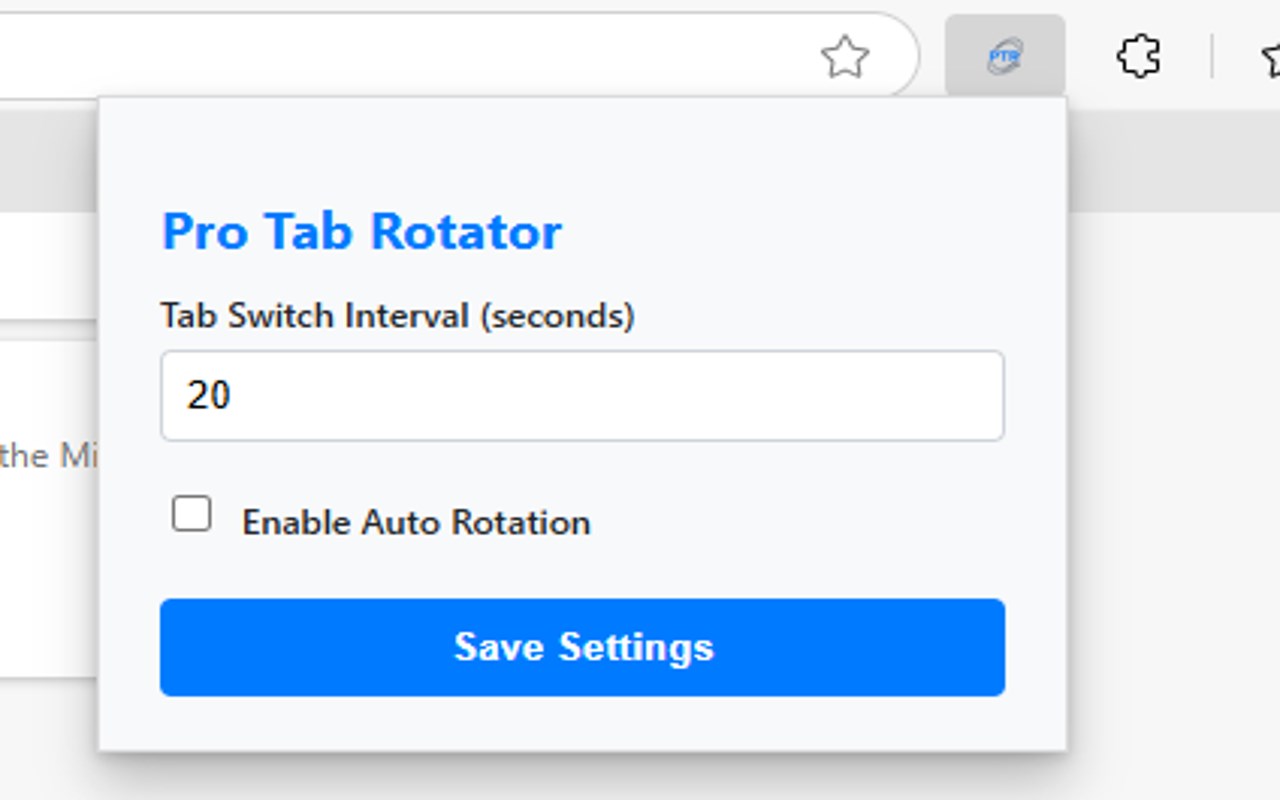Click the 'the Mi' text on the background page

pyautogui.click(x=48, y=456)
